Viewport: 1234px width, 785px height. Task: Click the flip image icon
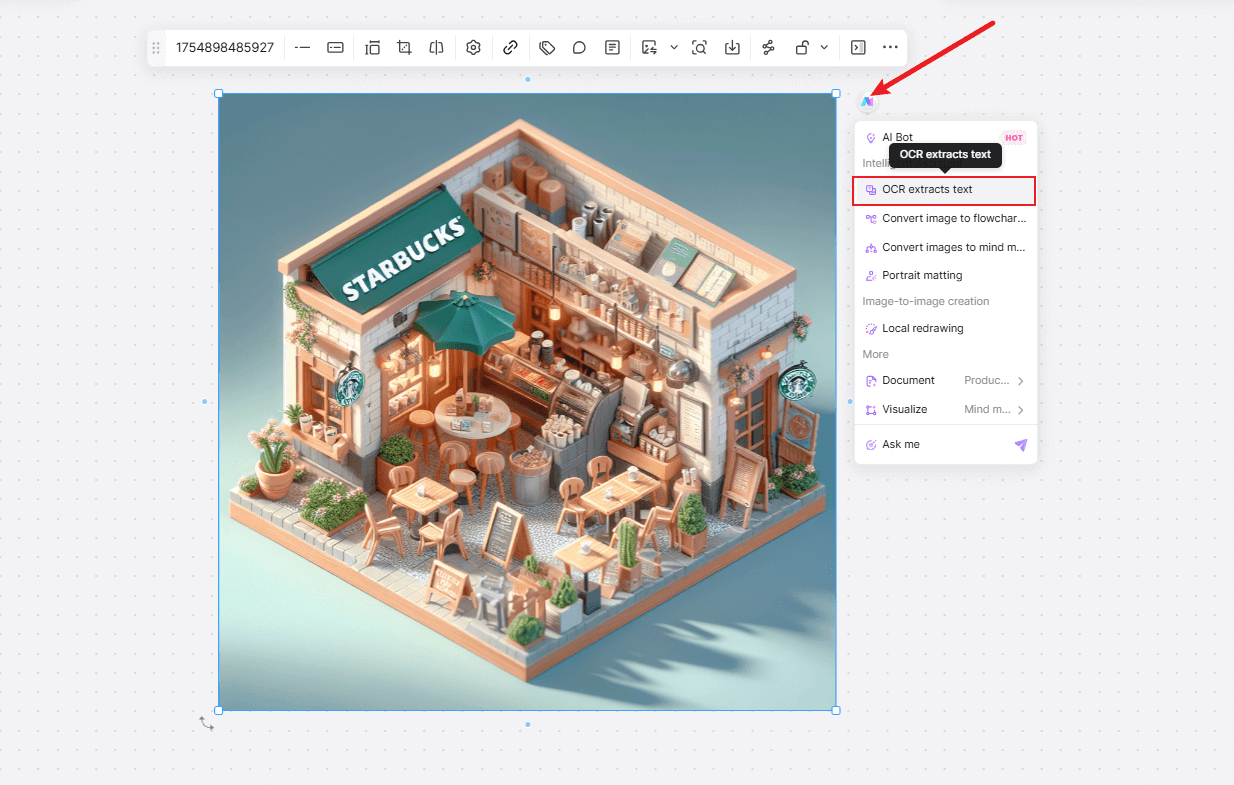(436, 47)
